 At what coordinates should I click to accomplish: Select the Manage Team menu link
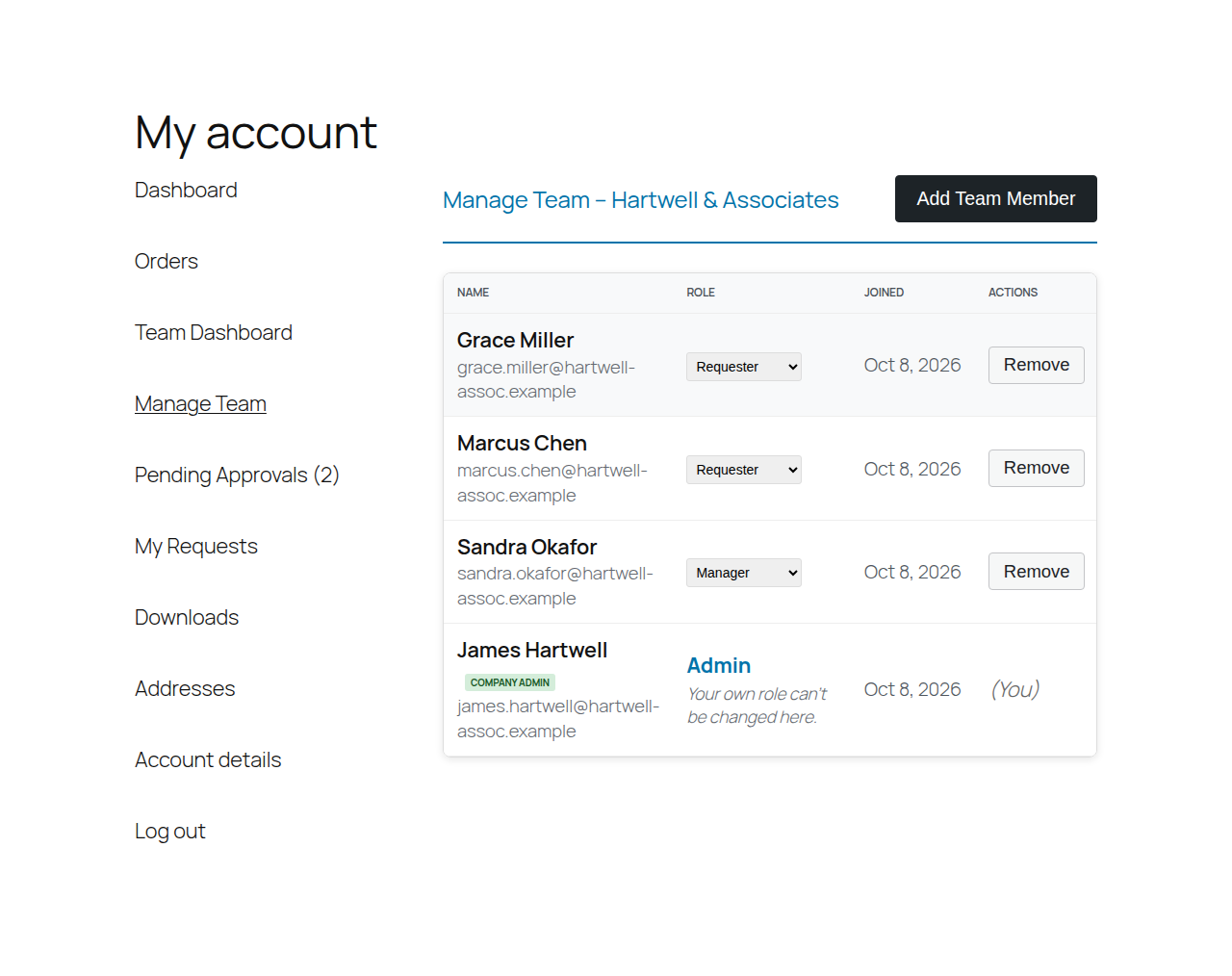click(x=200, y=404)
